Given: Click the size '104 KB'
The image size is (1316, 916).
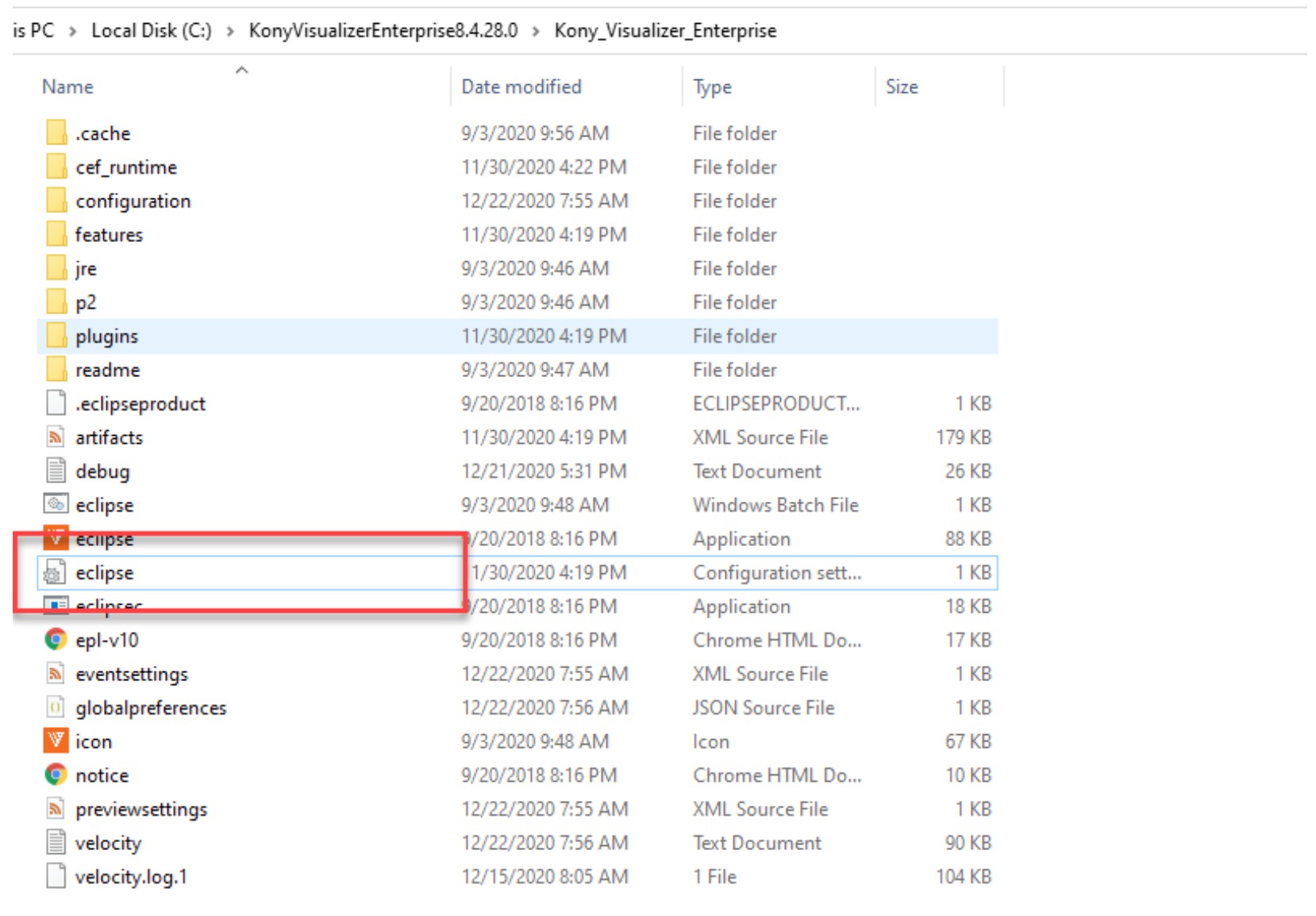Looking at the screenshot, I should pyautogui.click(x=964, y=876).
